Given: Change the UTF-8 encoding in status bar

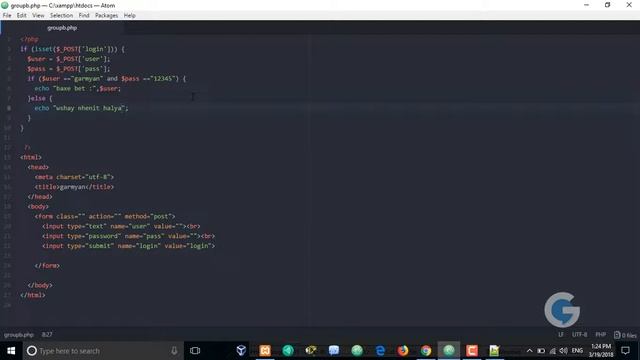Looking at the screenshot, I should [x=579, y=335].
